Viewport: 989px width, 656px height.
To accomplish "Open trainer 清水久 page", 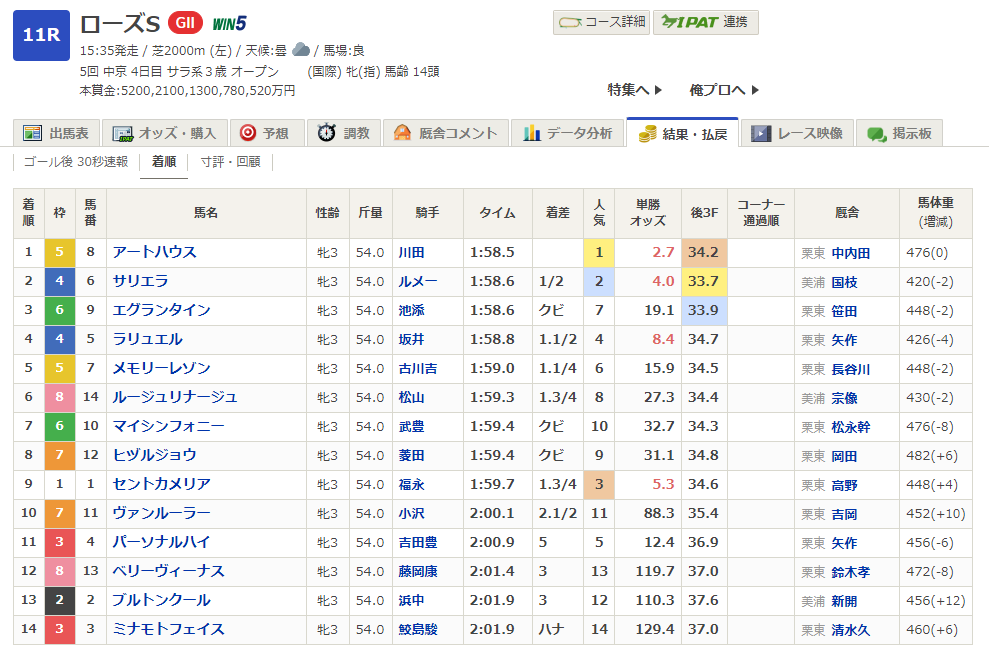I will coord(851,631).
